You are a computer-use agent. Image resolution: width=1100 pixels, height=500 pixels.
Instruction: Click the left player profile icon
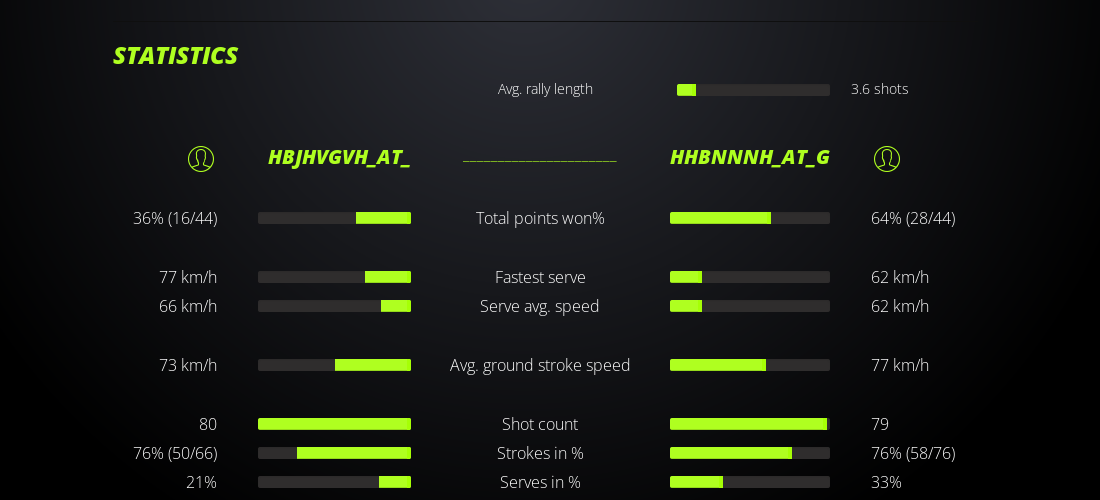201,158
